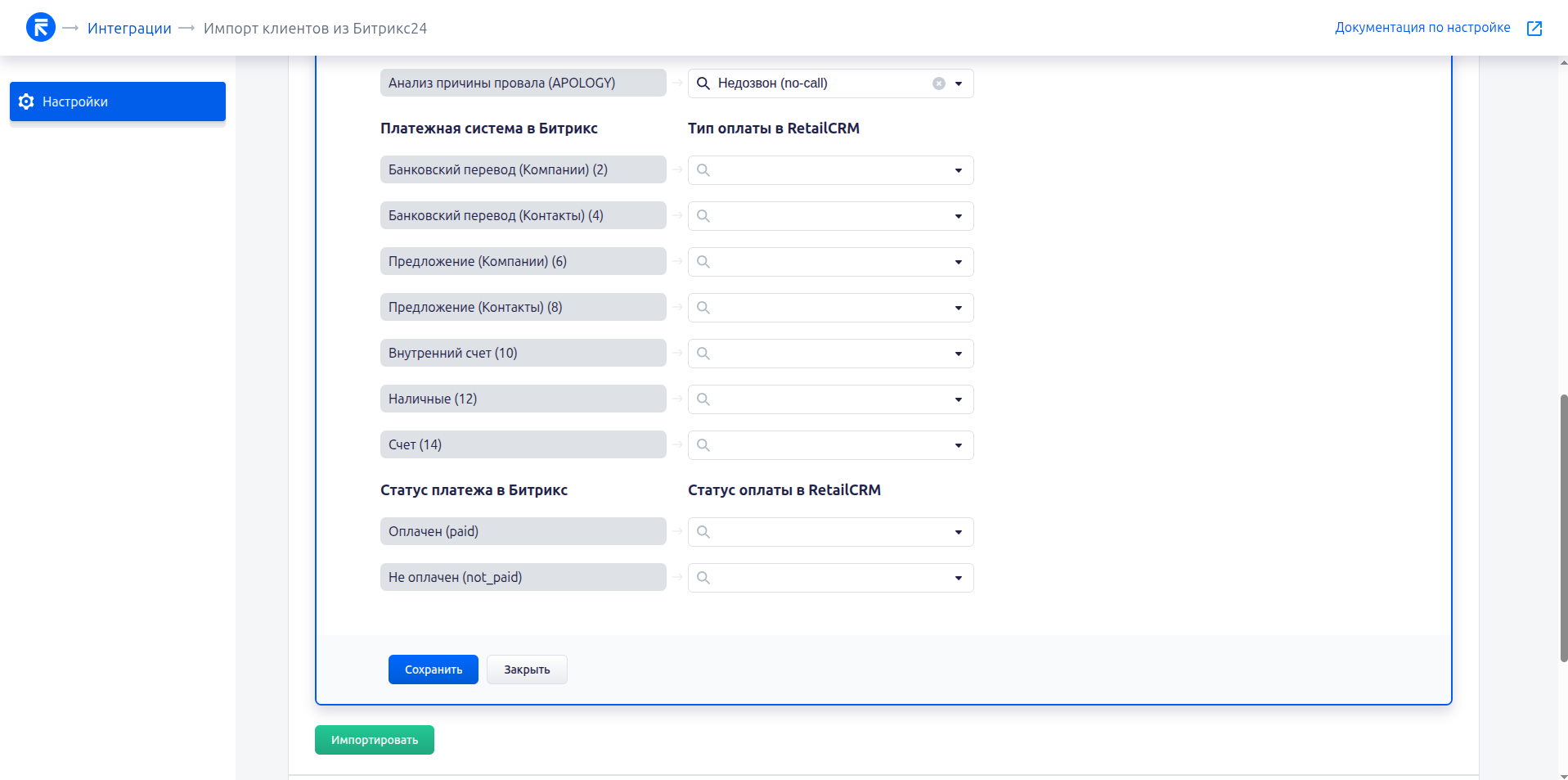Click the Банковский перевод (Контакты) (4) label
The height and width of the screenshot is (780, 1568).
tap(523, 215)
